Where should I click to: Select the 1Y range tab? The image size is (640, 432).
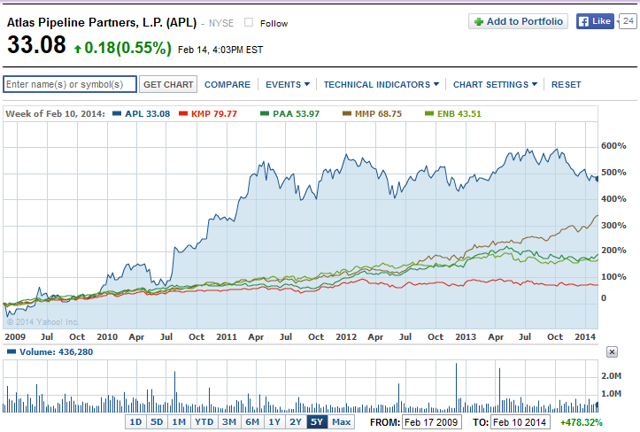pyautogui.click(x=274, y=422)
